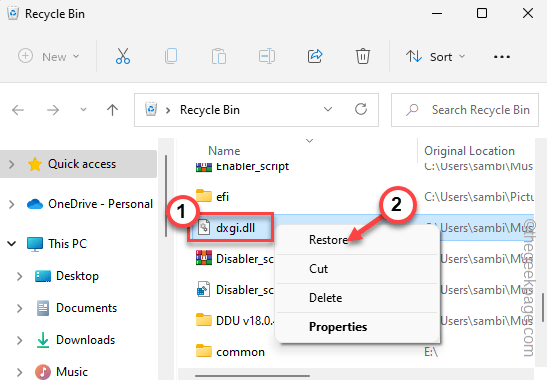Image resolution: width=547 pixels, height=380 pixels.
Task: Click the Recycle Bin title bar icon
Action: pyautogui.click(x=13, y=14)
